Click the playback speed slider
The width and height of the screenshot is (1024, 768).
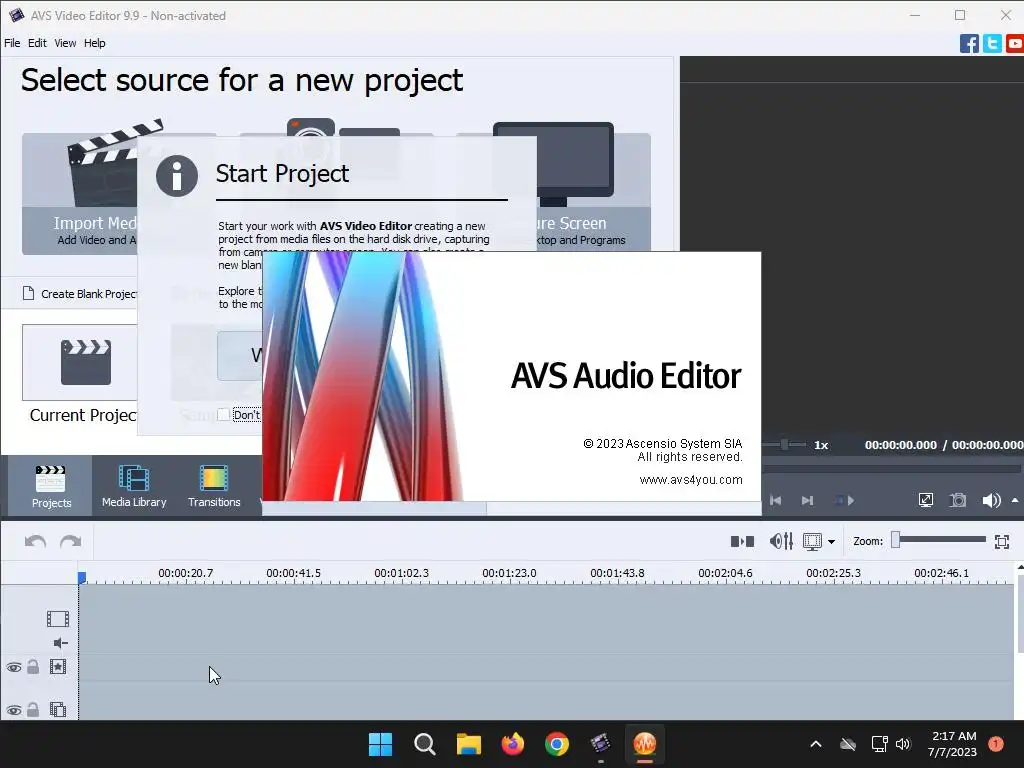(784, 445)
